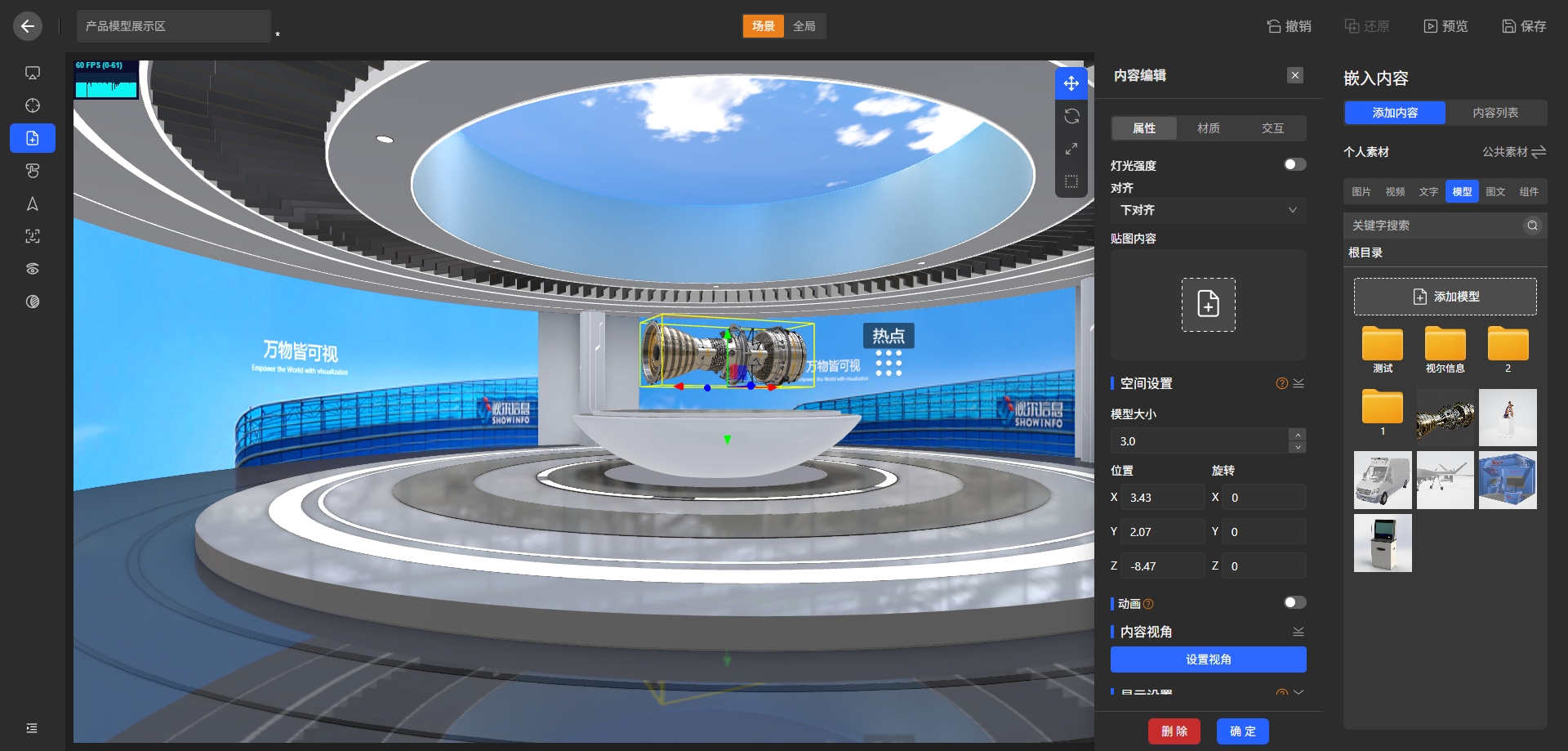Switch to public materials

pos(1514,152)
